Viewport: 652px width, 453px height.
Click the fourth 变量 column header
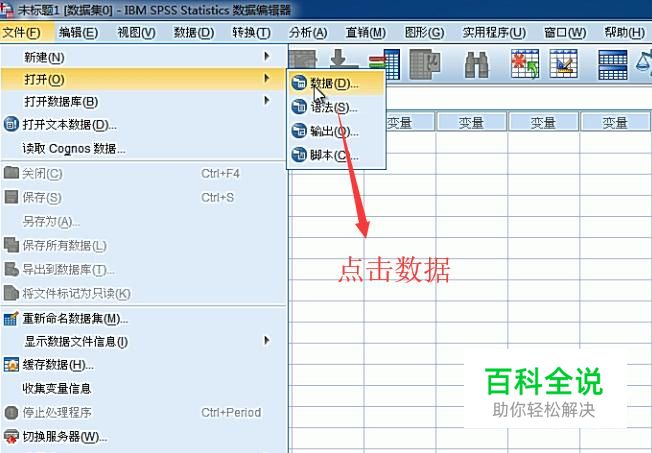615,122
